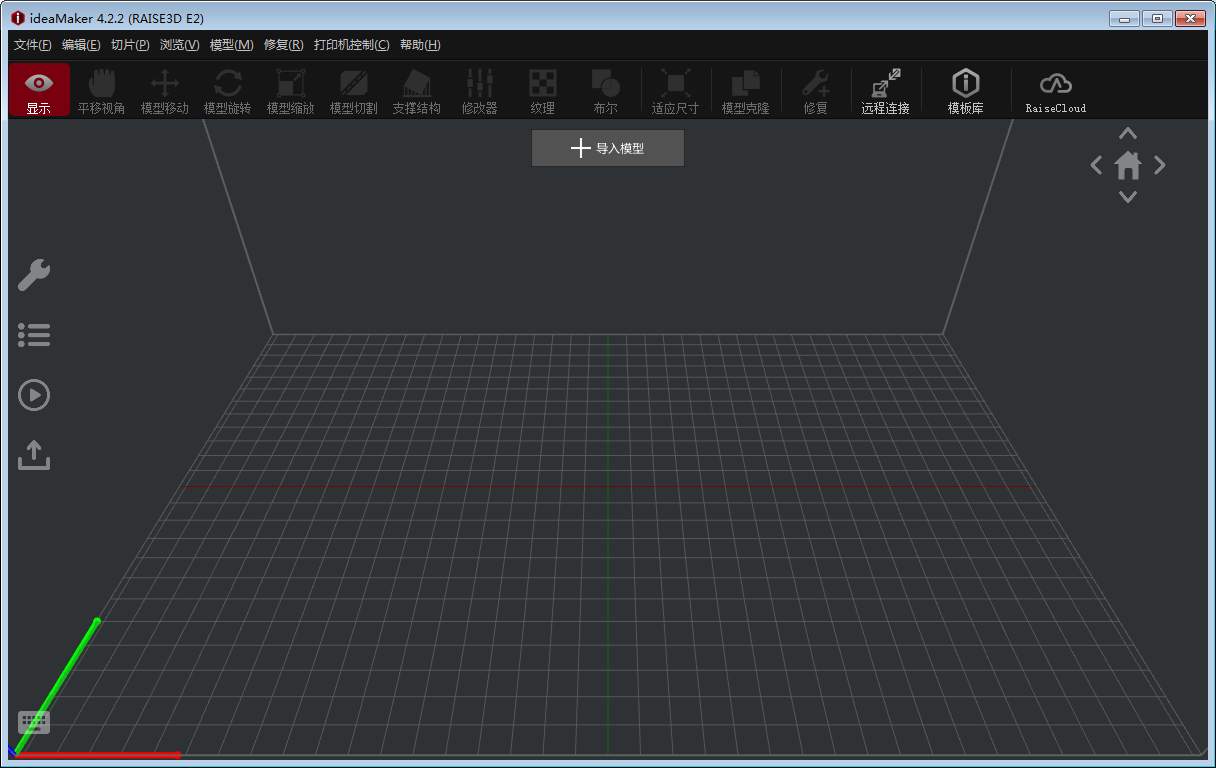Click the play-circle slice icon in sidebar

tap(34, 395)
